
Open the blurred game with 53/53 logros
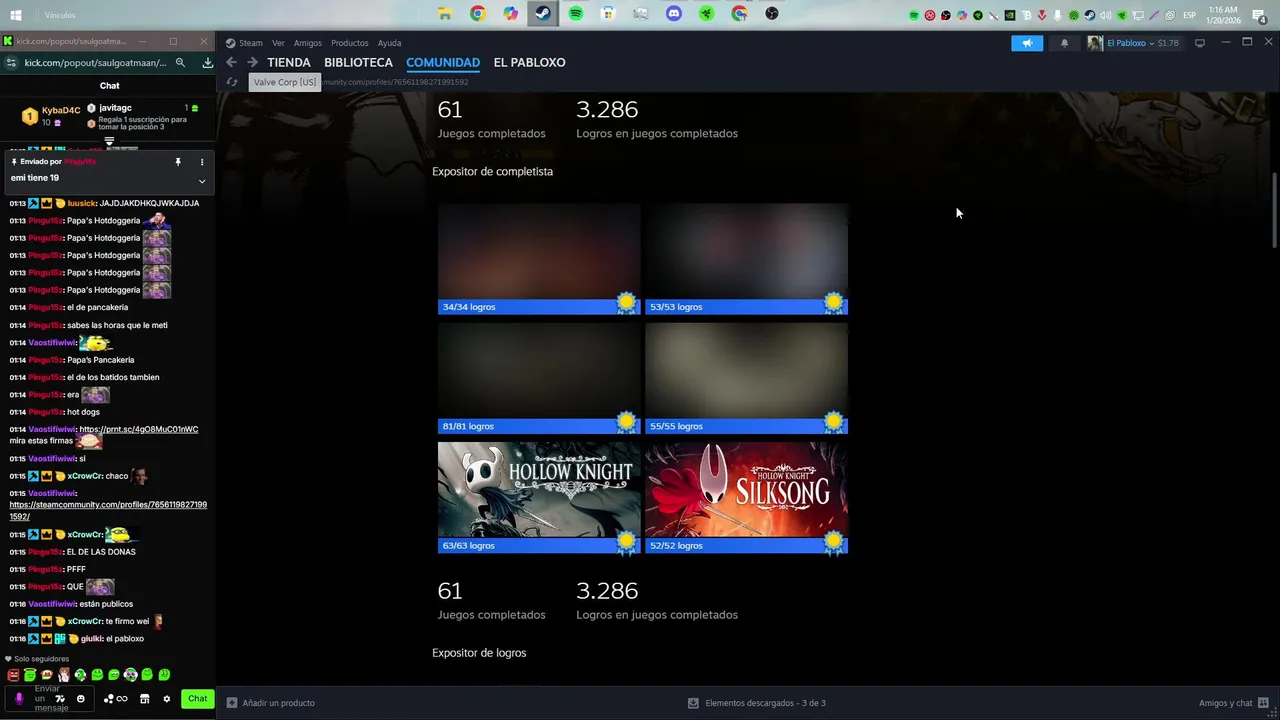pos(746,258)
